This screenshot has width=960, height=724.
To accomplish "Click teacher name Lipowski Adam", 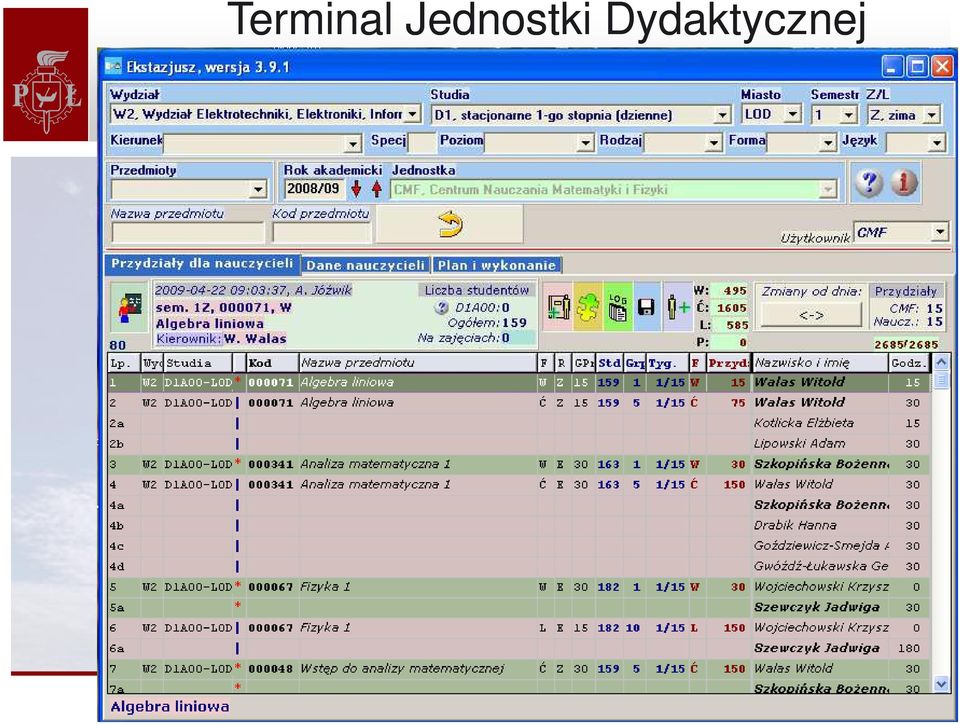I will (800, 443).
